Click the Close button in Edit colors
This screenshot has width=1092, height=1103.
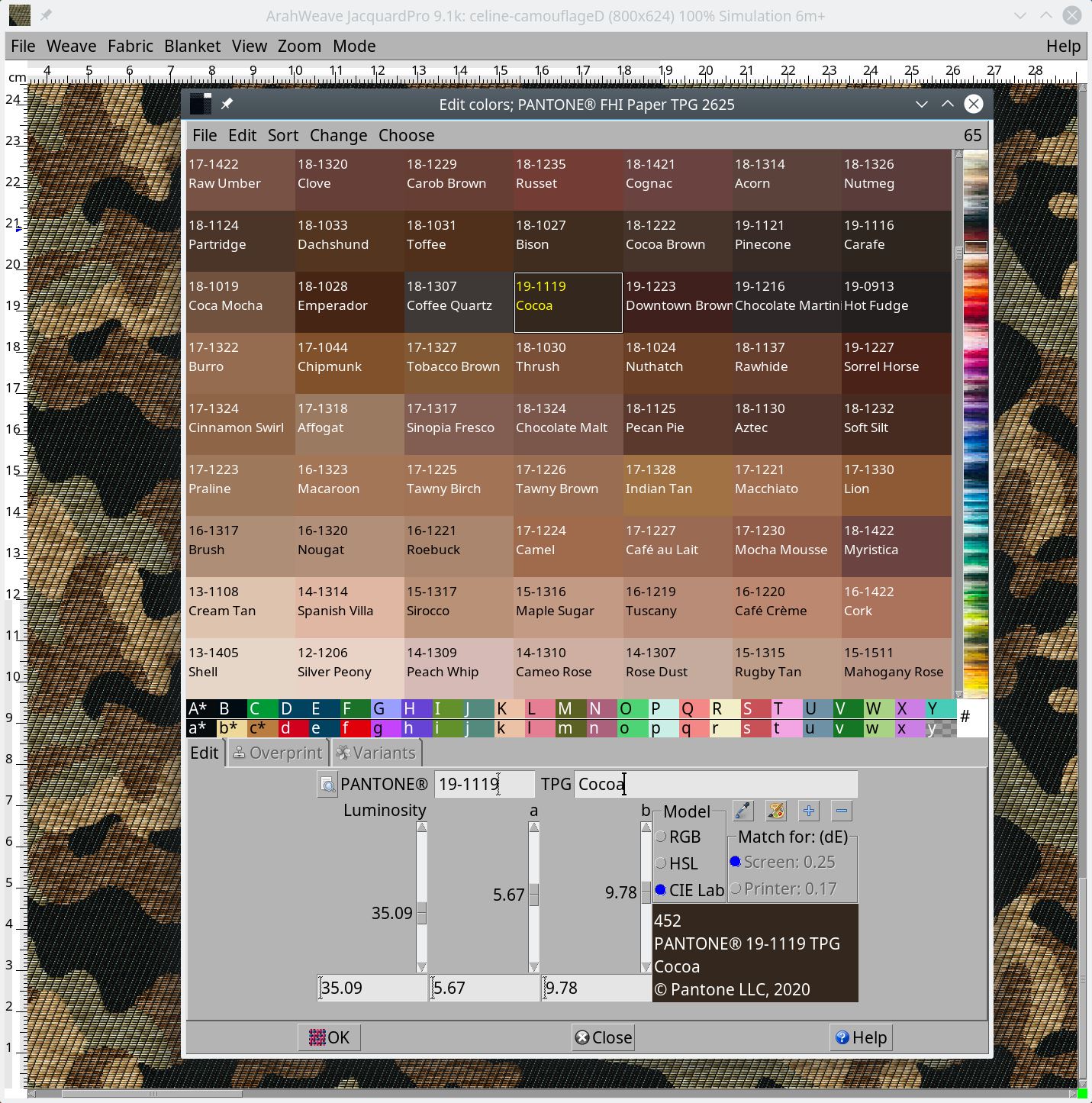coord(604,1037)
